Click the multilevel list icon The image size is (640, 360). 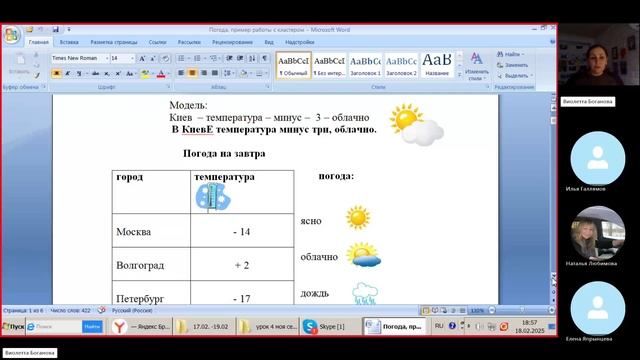coord(213,58)
